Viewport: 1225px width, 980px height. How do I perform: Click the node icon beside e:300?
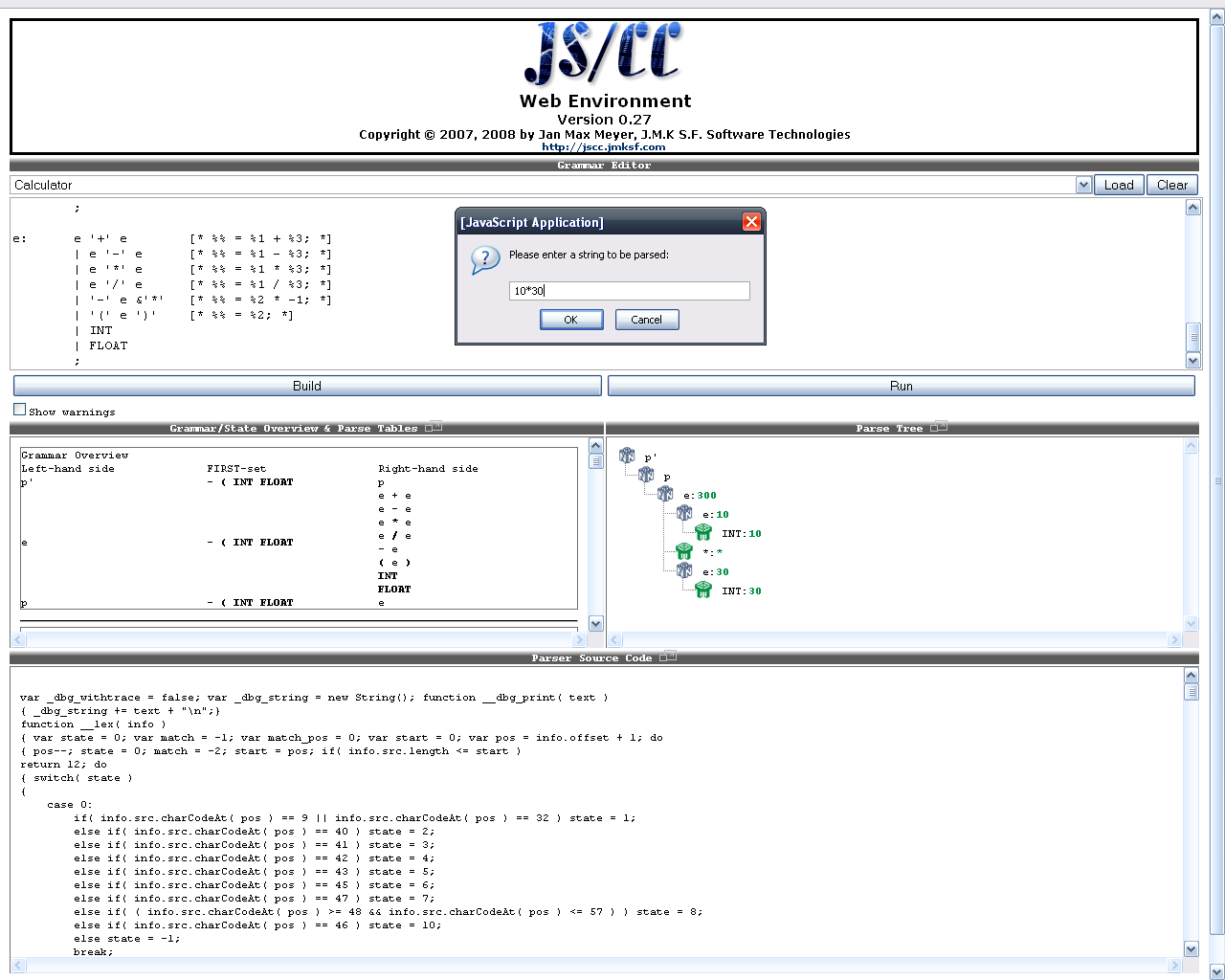tap(665, 493)
